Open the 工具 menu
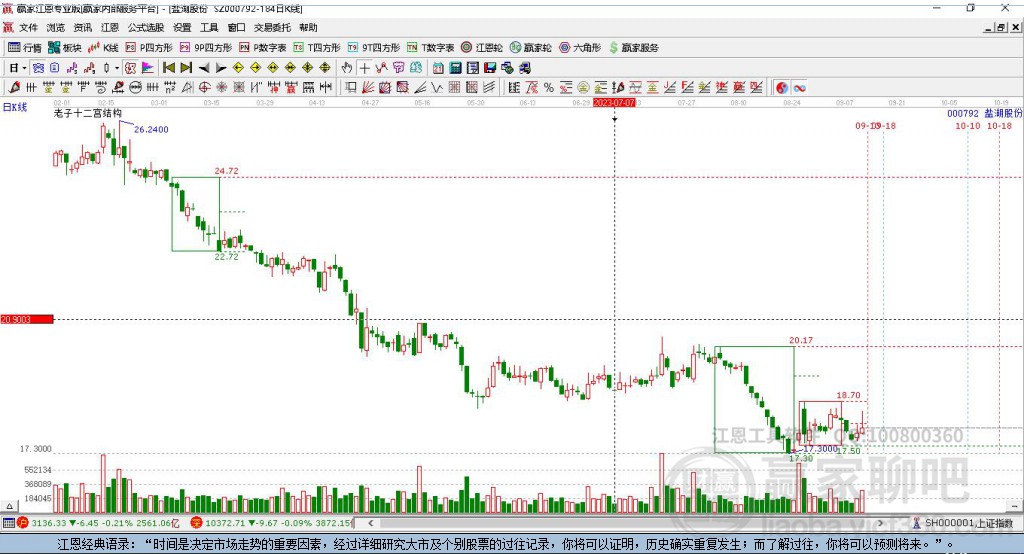The height and width of the screenshot is (554, 1024). [209, 27]
